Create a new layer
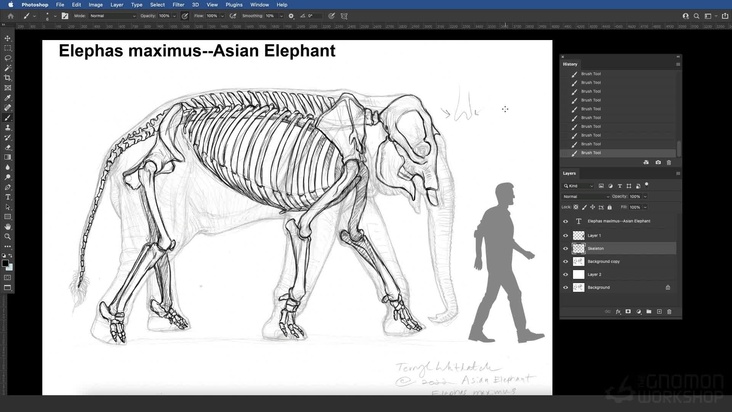The image size is (732, 412). point(659,312)
